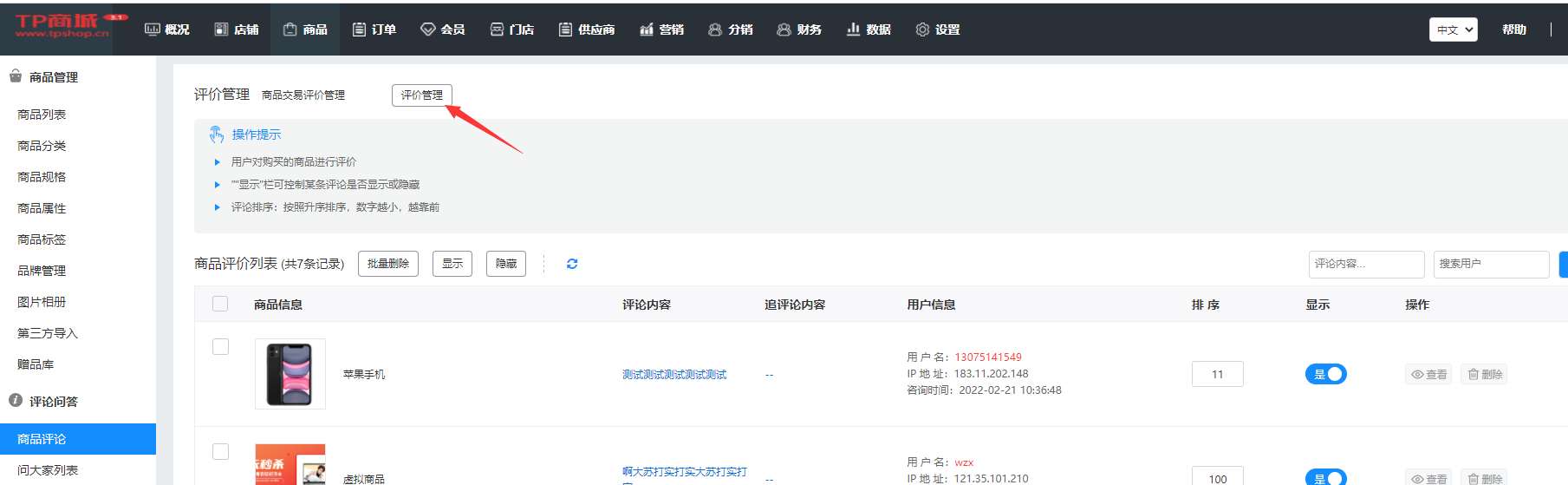Switch to the 评价管理 tab
The width and height of the screenshot is (1568, 485).
(421, 95)
